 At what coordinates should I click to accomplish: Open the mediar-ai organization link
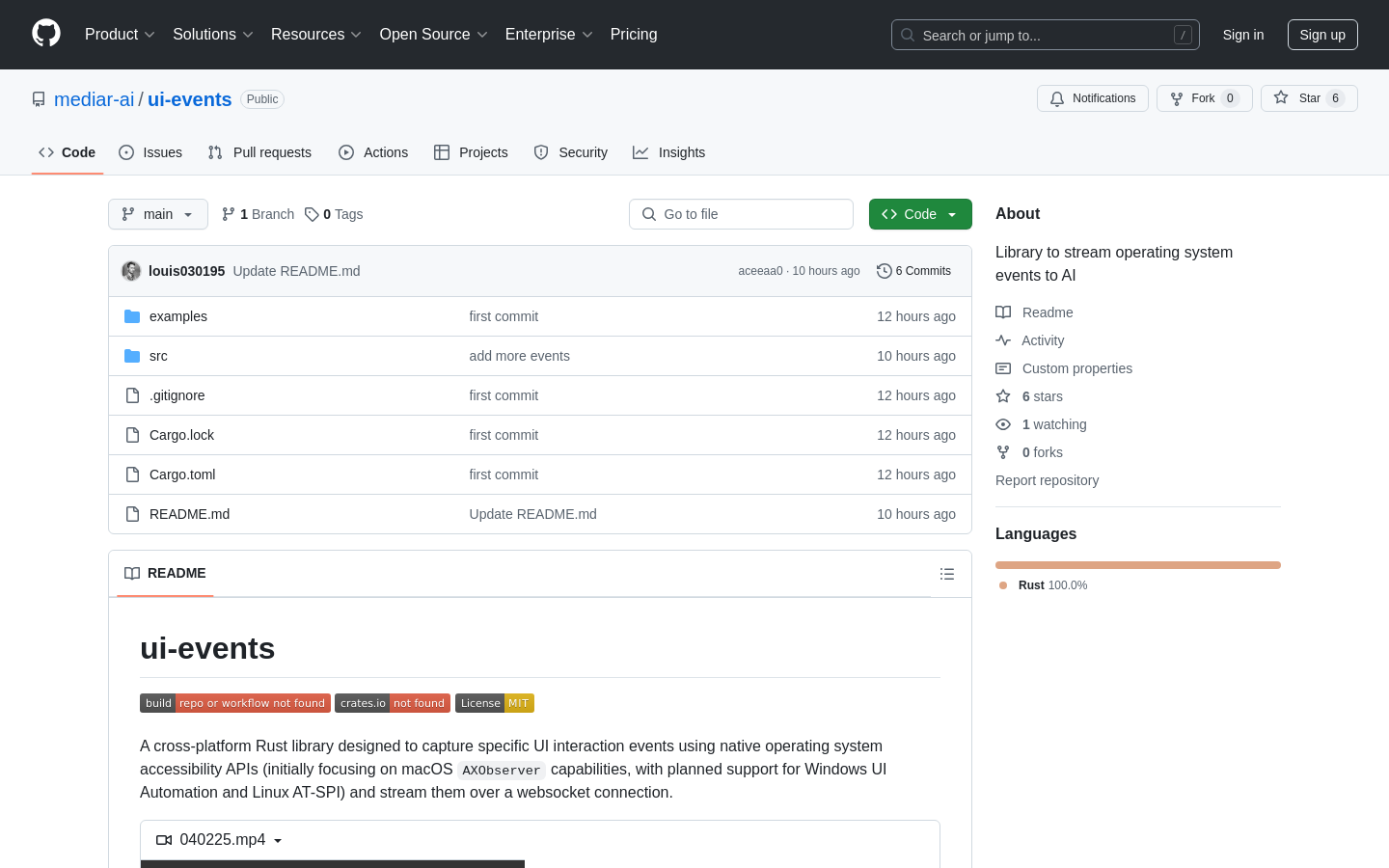[95, 99]
